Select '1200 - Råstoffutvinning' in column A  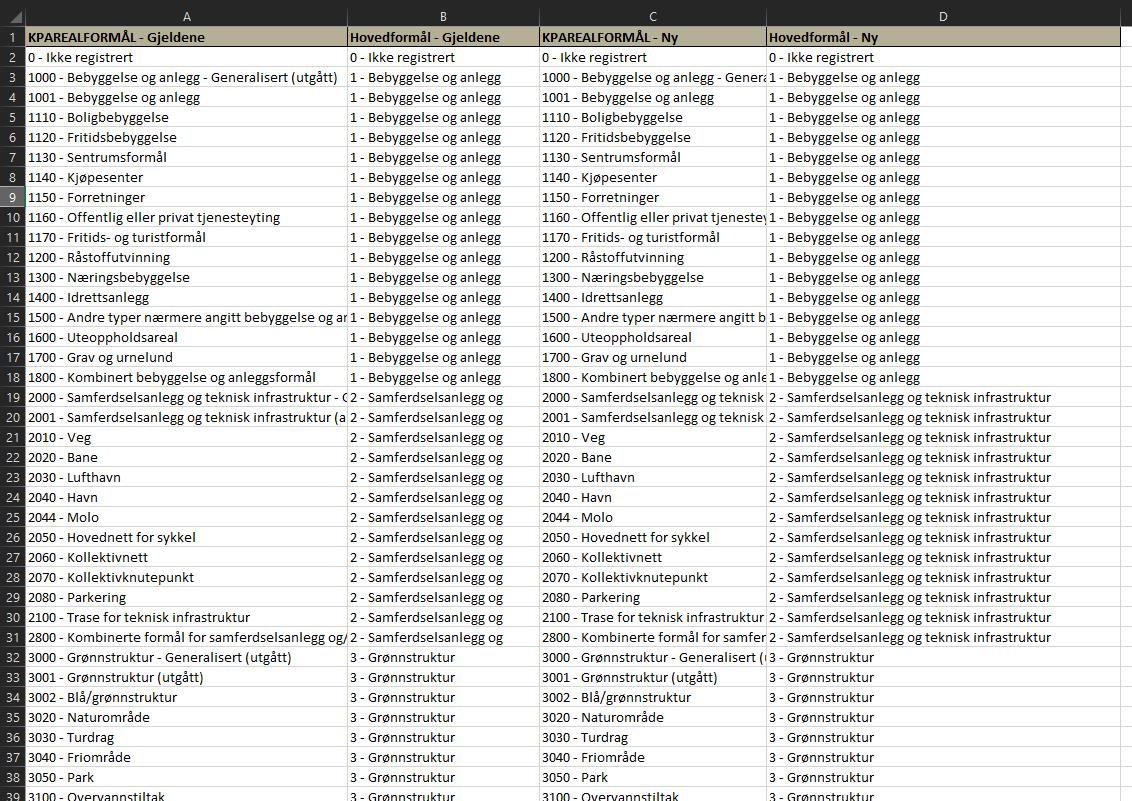point(186,258)
